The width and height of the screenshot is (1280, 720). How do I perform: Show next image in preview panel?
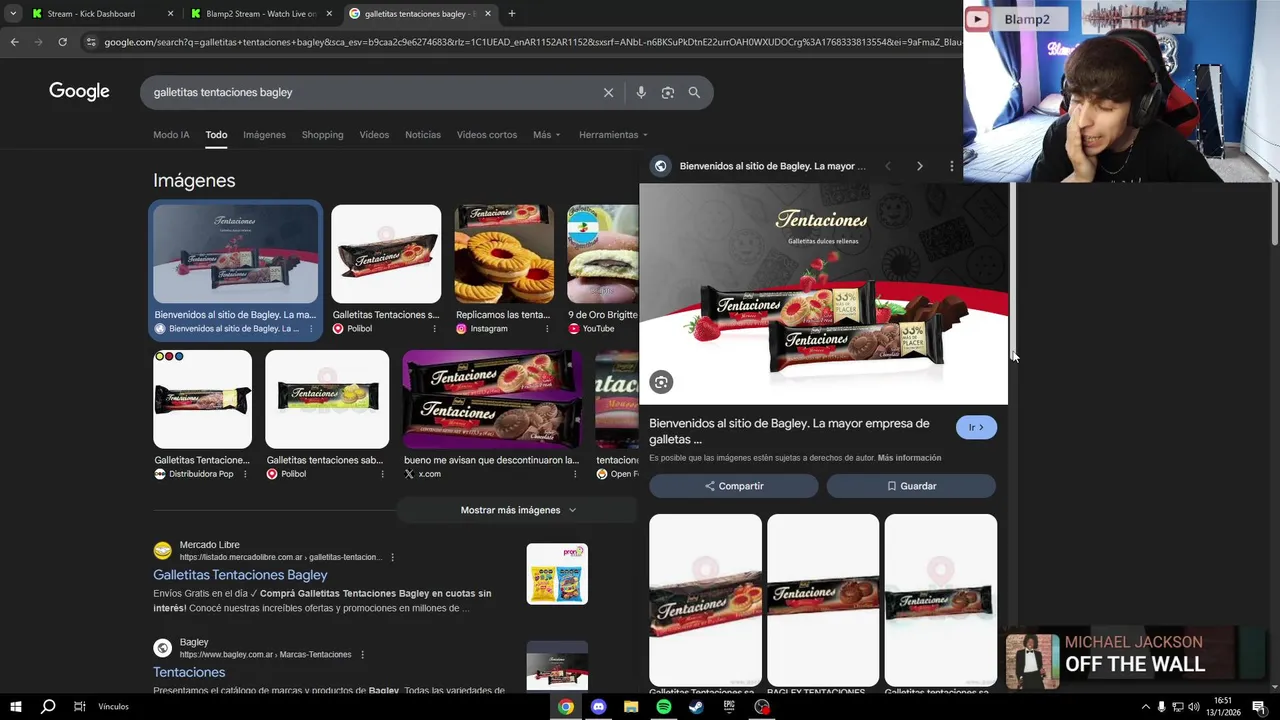point(920,166)
